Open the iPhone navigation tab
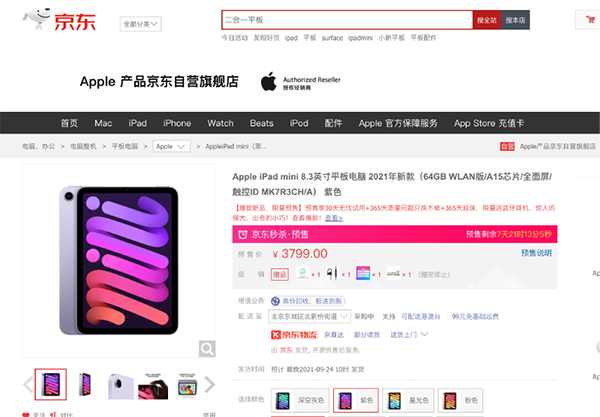 tap(177, 123)
